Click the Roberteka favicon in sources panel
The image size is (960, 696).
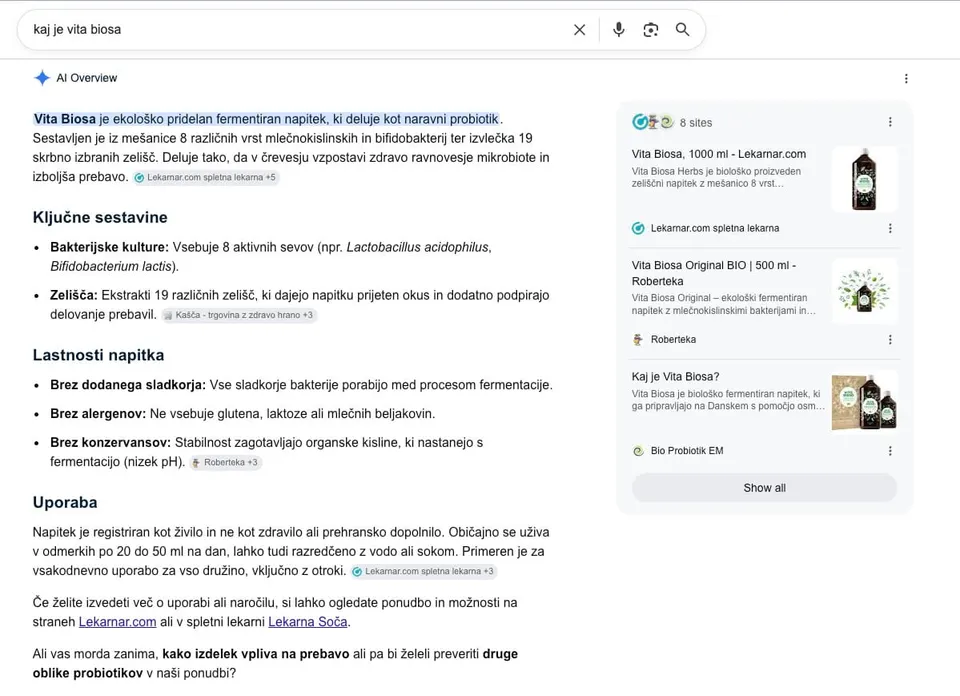[x=638, y=339]
